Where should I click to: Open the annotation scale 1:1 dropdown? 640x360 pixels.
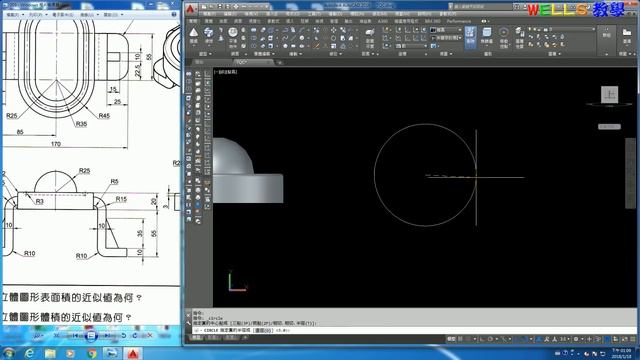(x=564, y=339)
